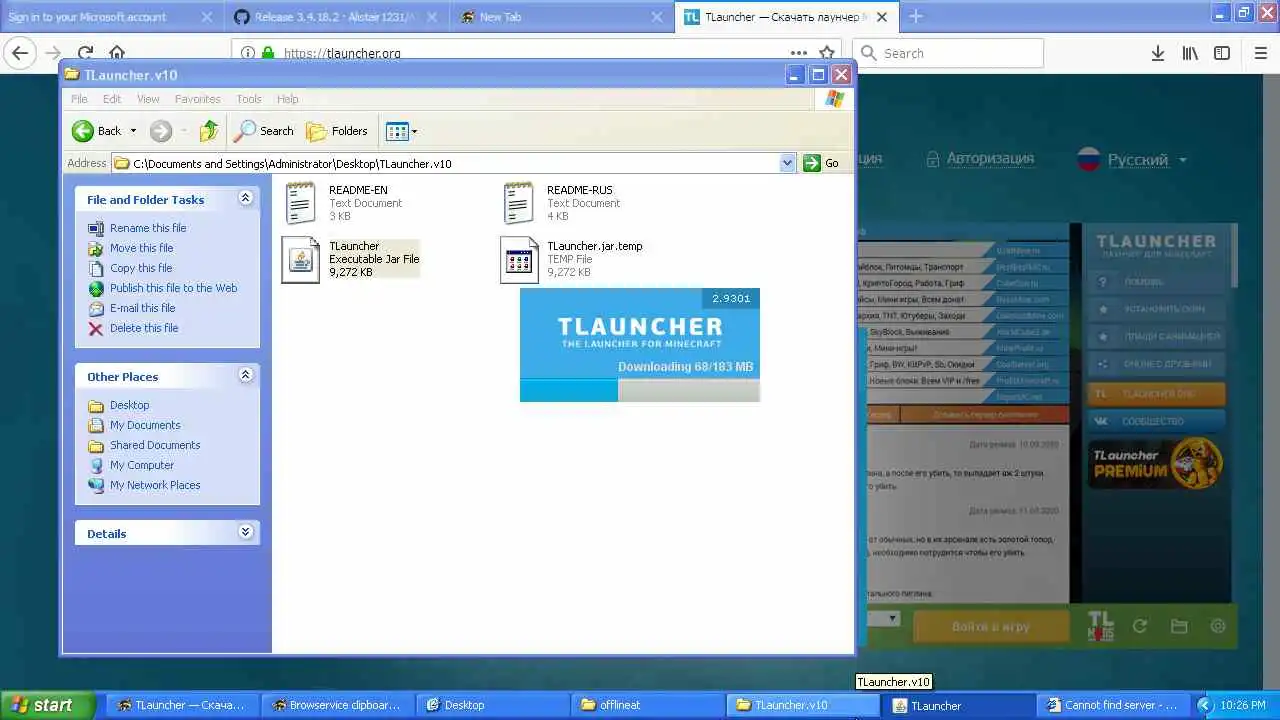Bookmark the page with the star icon
Viewport: 1280px width, 720px height.
(827, 53)
